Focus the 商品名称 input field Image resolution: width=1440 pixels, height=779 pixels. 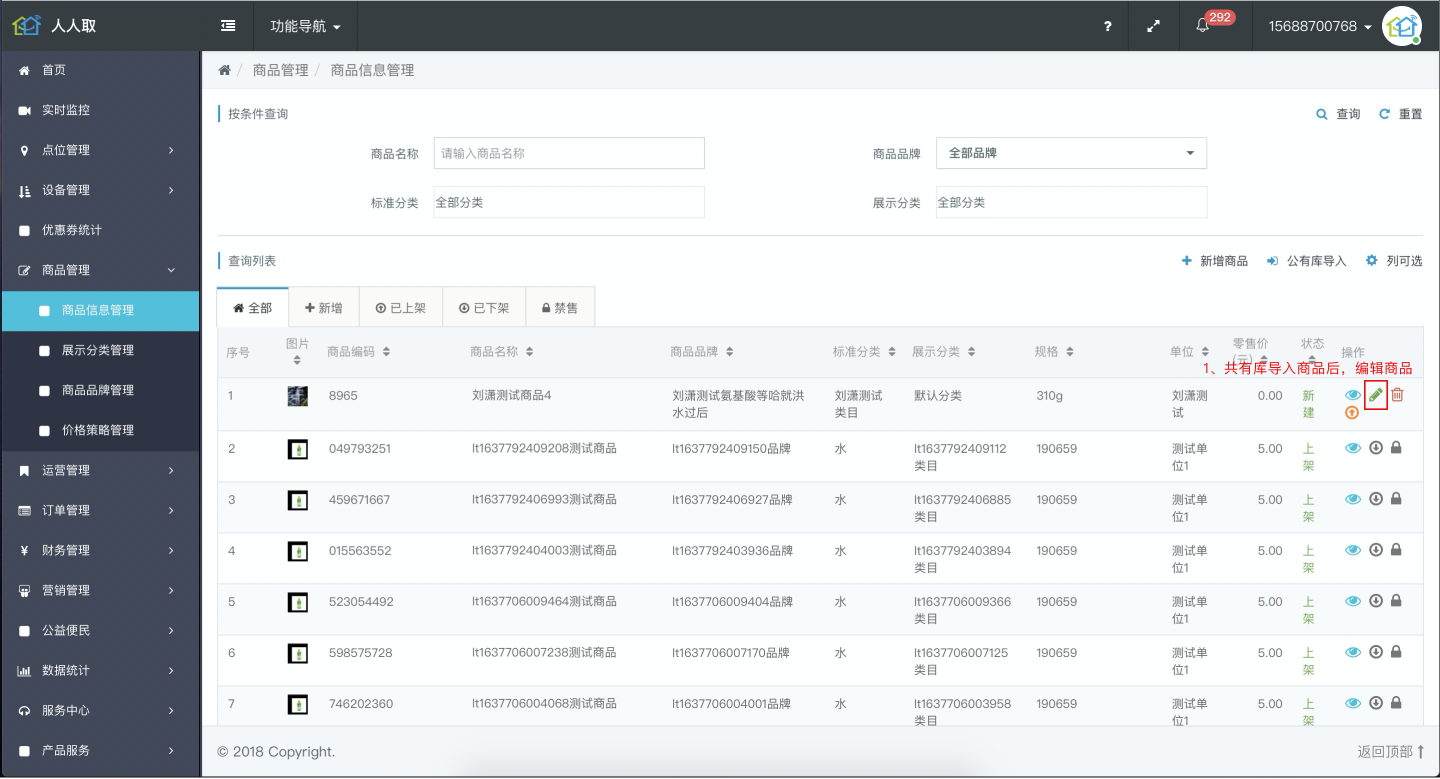pos(569,153)
